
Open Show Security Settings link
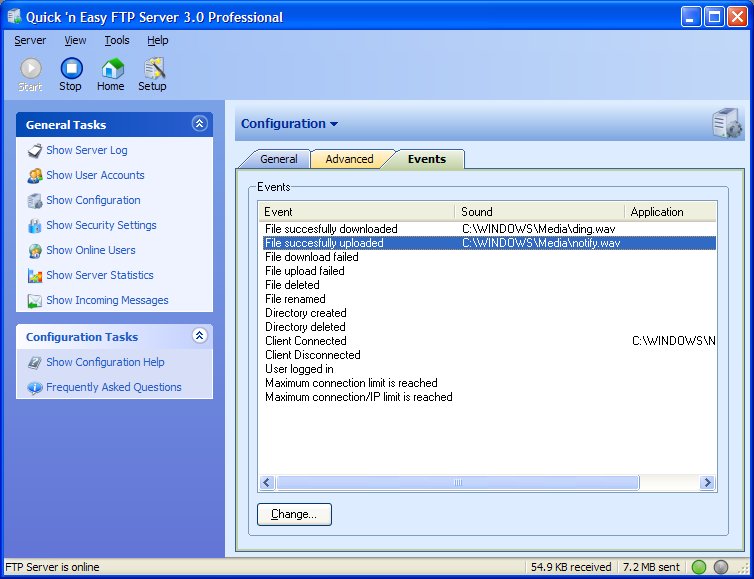coord(101,226)
